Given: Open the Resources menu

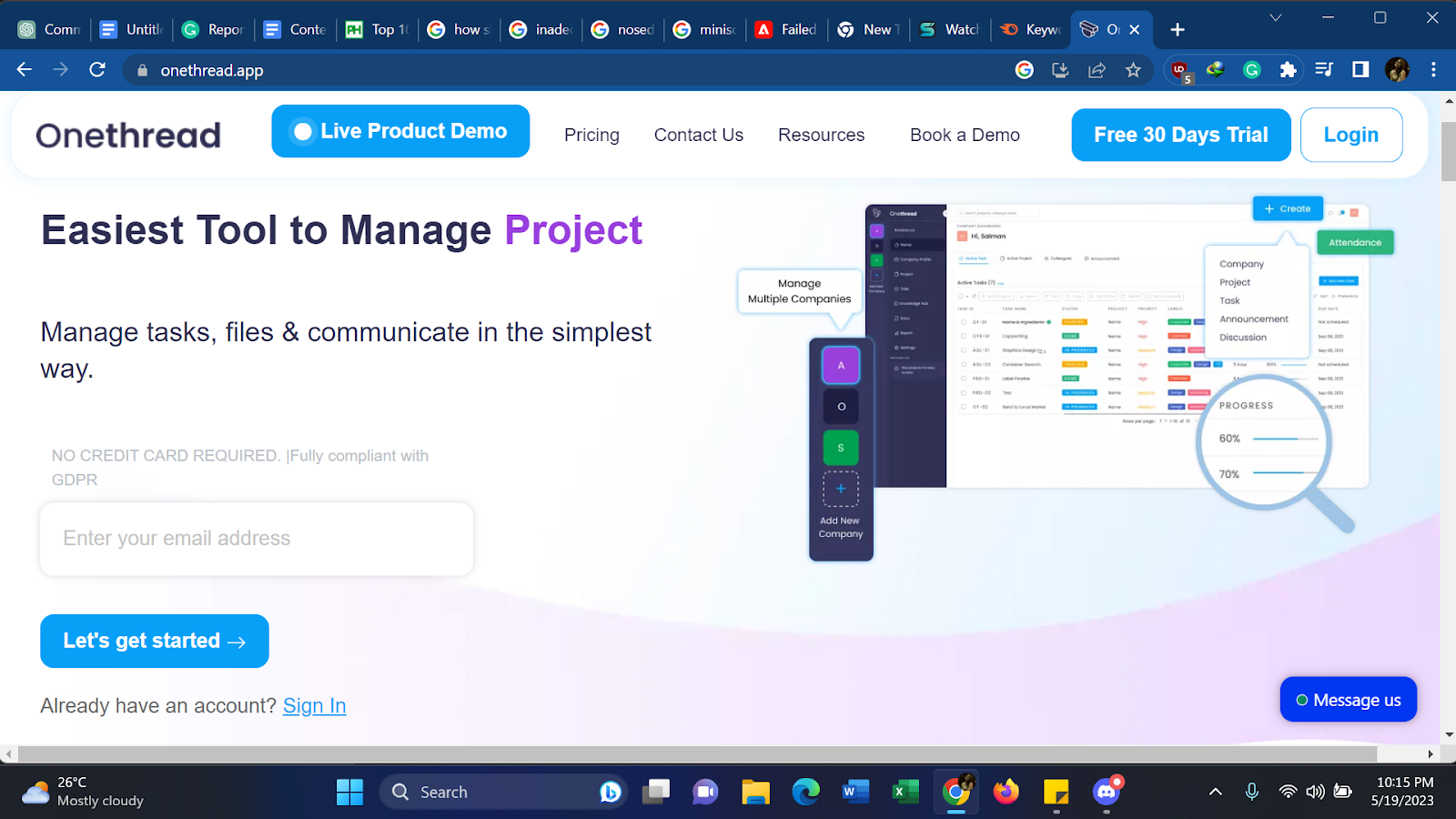Looking at the screenshot, I should point(822,135).
